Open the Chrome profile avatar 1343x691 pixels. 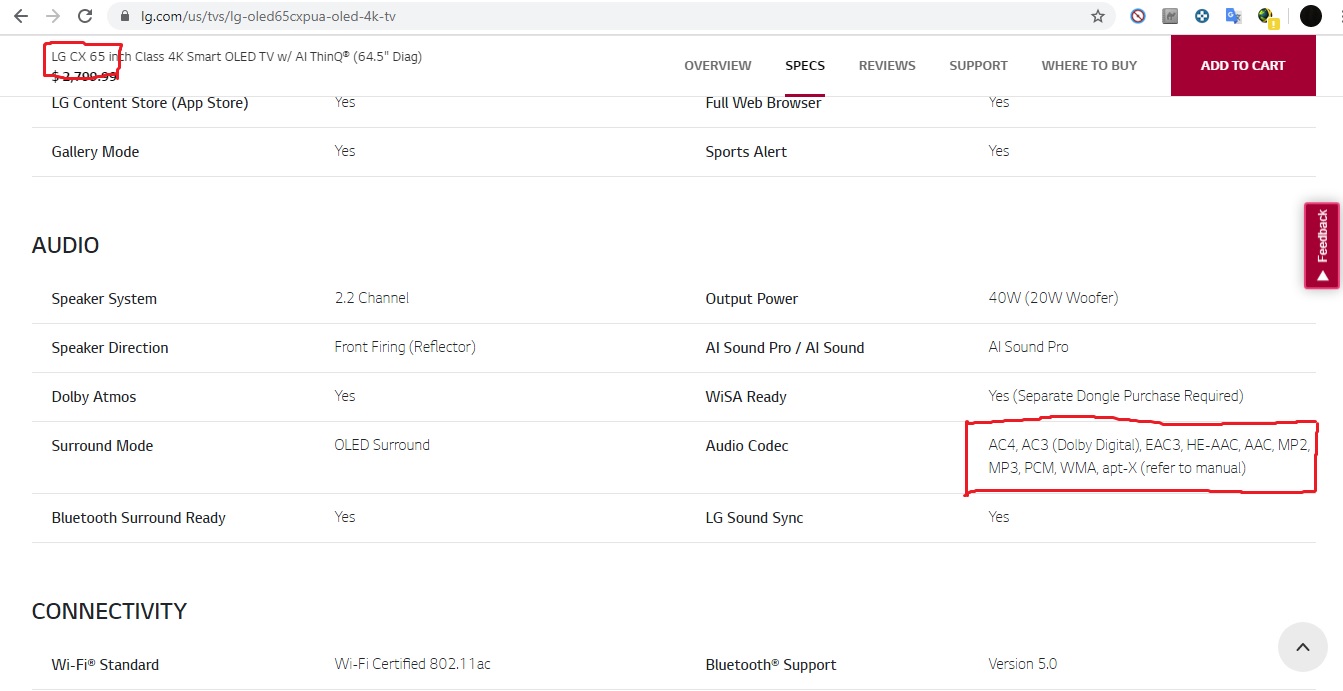coord(1310,16)
